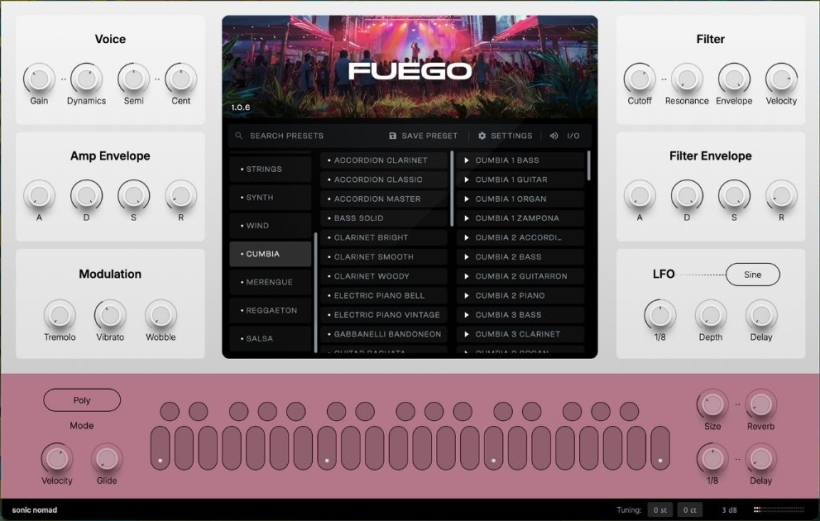Click the Save Preset floppy icon

pos(393,135)
